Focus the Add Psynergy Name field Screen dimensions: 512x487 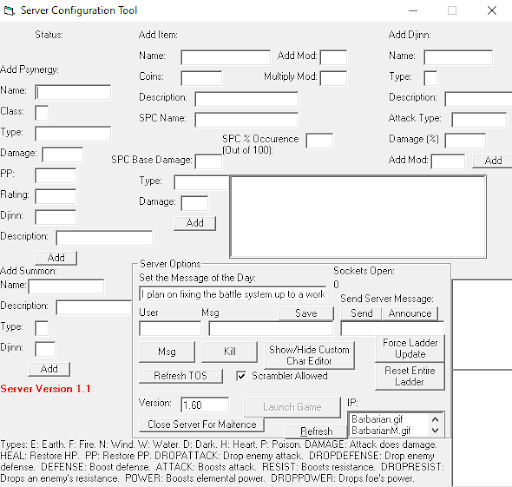pyautogui.click(x=73, y=92)
